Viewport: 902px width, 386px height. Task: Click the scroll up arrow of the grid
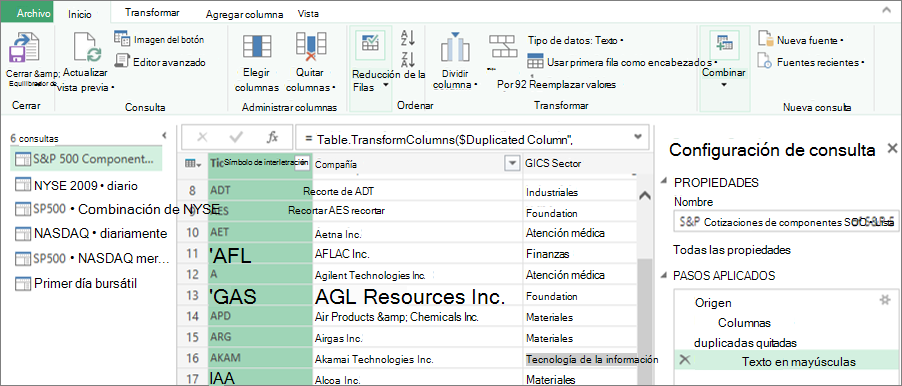point(645,195)
